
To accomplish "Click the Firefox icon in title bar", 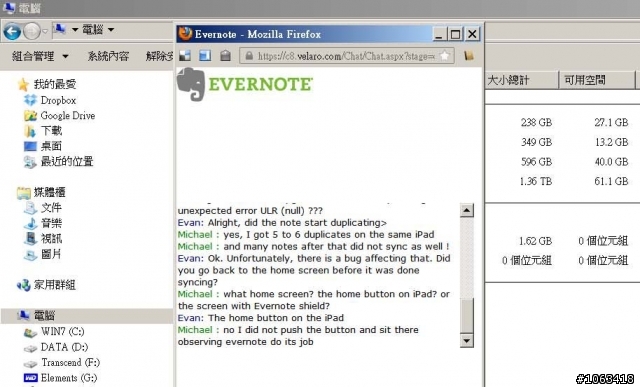I will coord(185,33).
